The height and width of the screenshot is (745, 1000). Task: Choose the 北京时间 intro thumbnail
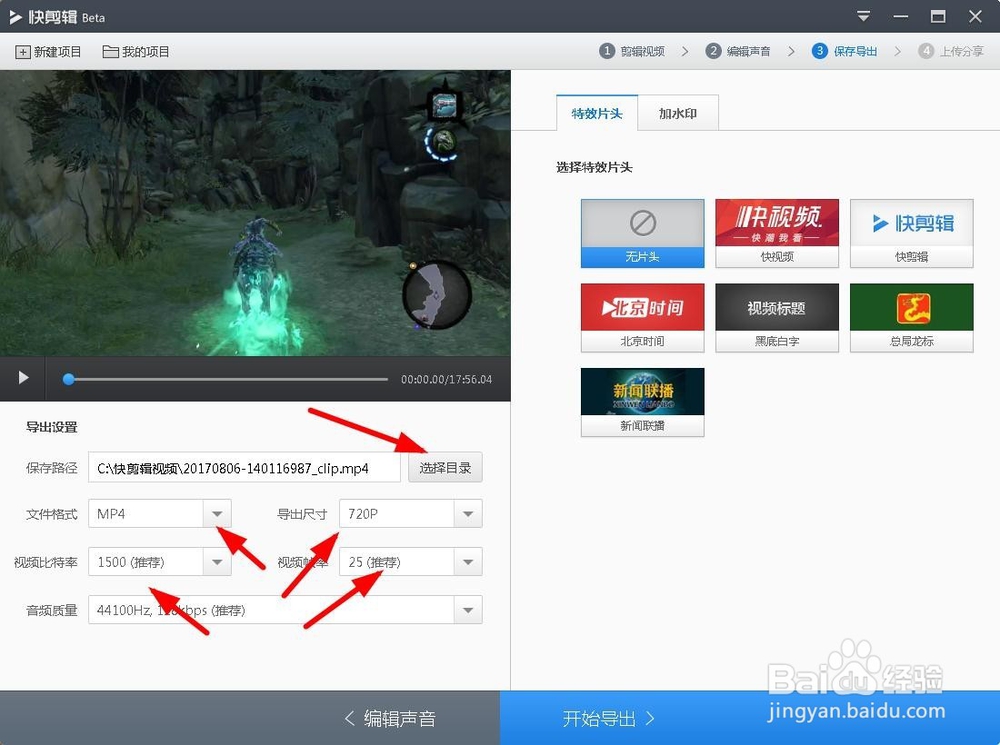pyautogui.click(x=642, y=318)
